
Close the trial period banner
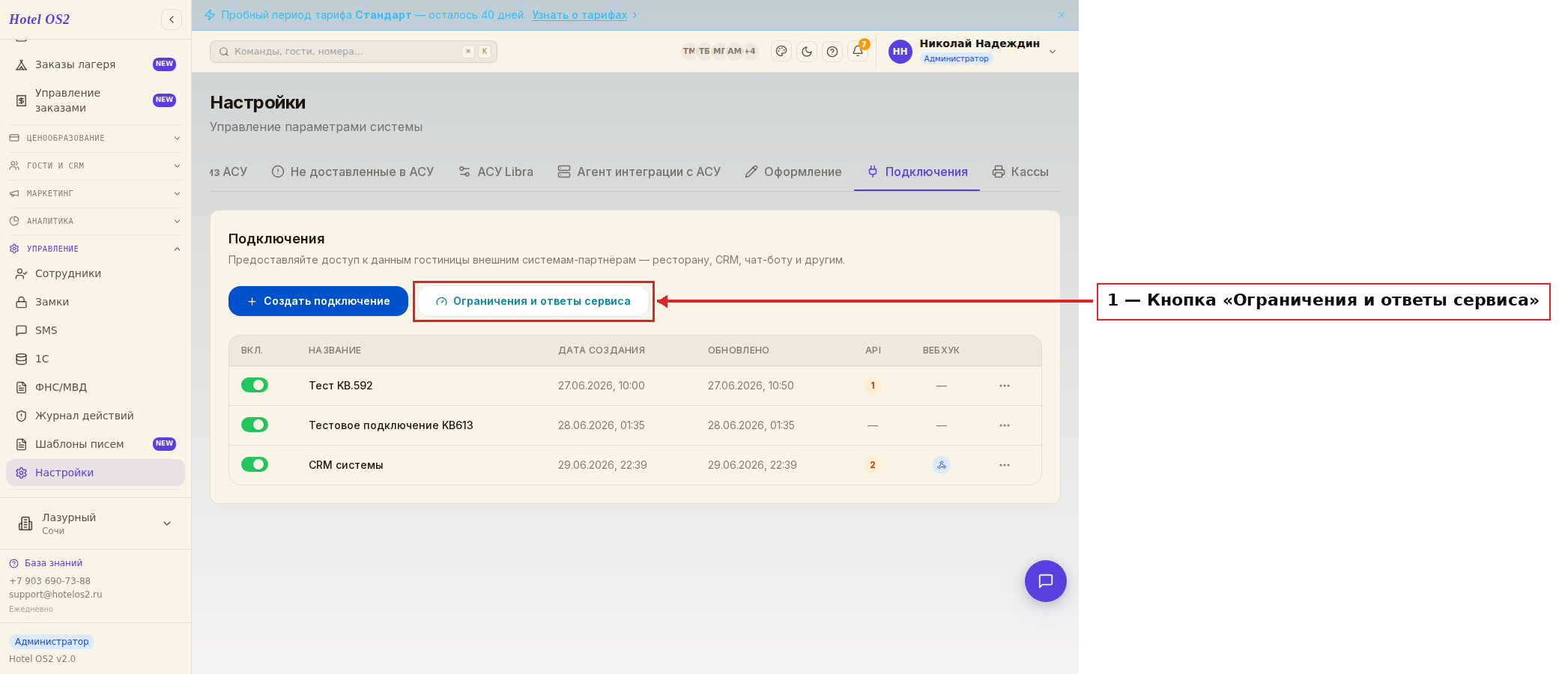pos(1062,15)
